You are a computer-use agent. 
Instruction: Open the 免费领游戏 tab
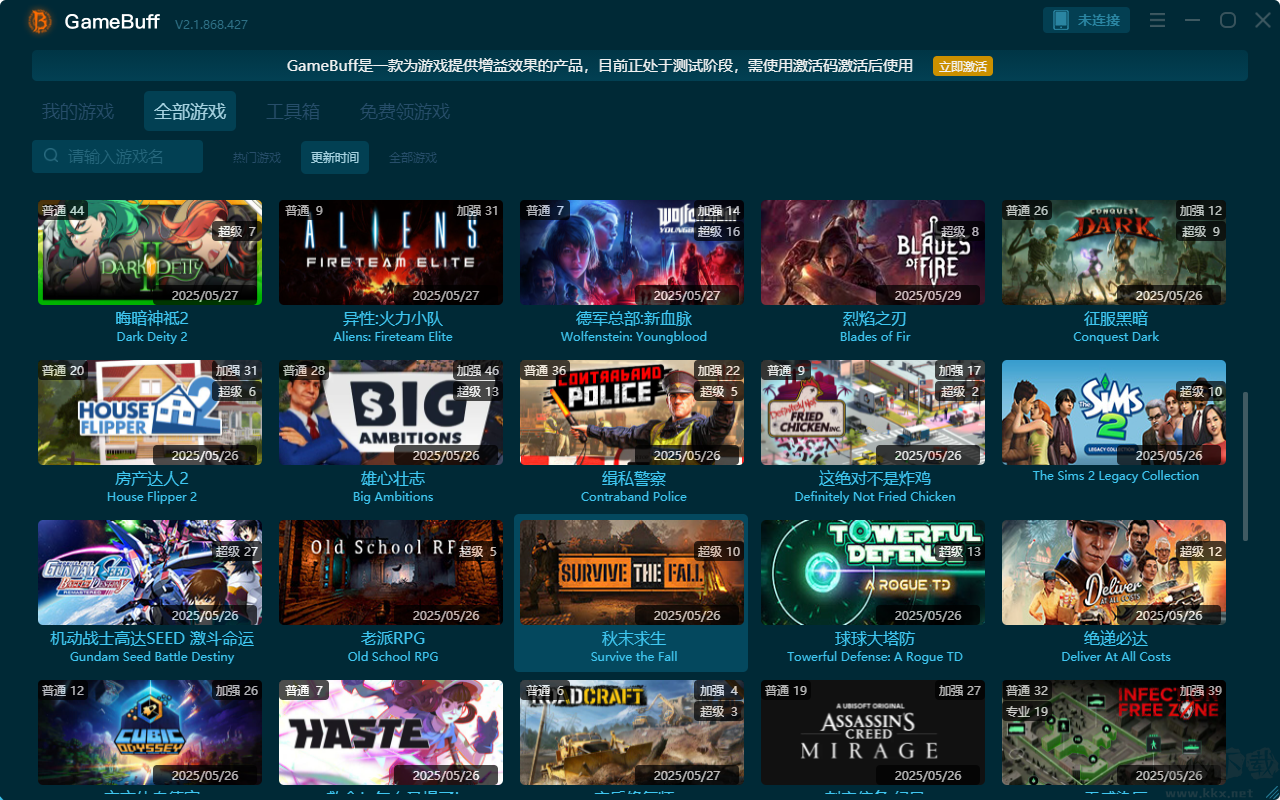[x=405, y=112]
